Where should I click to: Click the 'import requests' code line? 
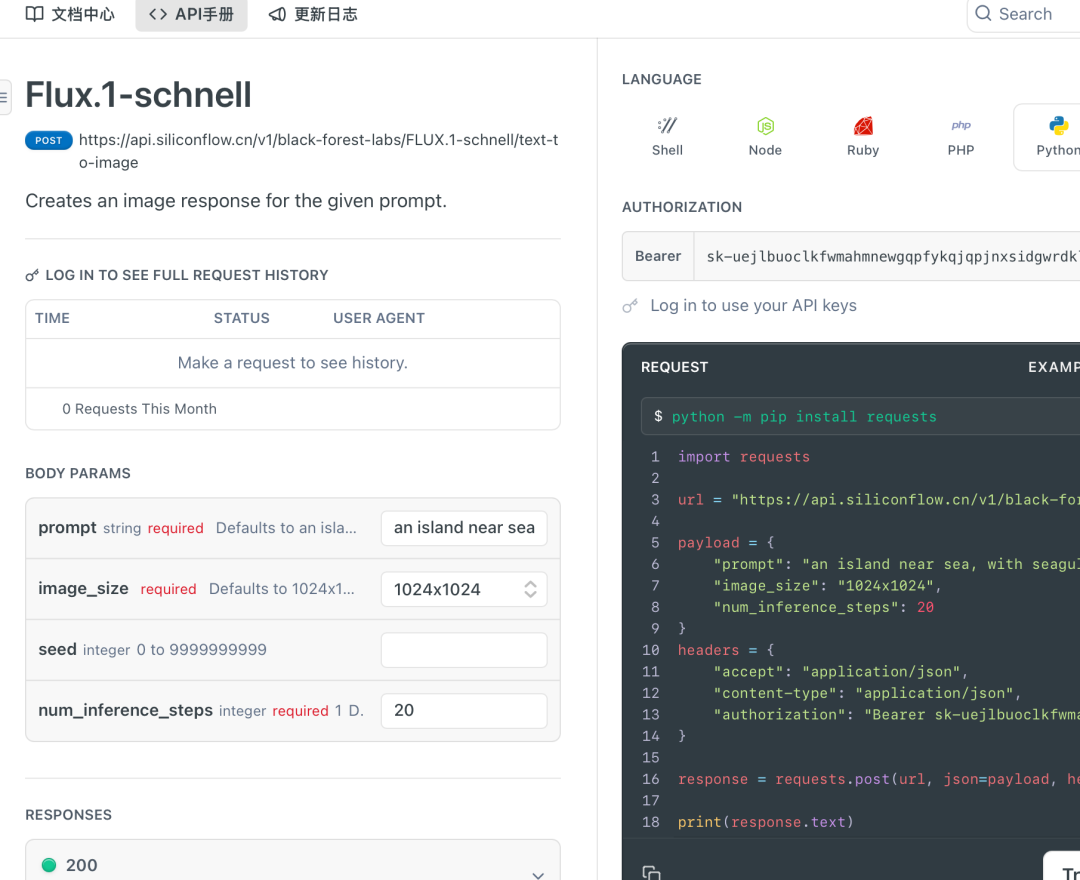pos(743,457)
